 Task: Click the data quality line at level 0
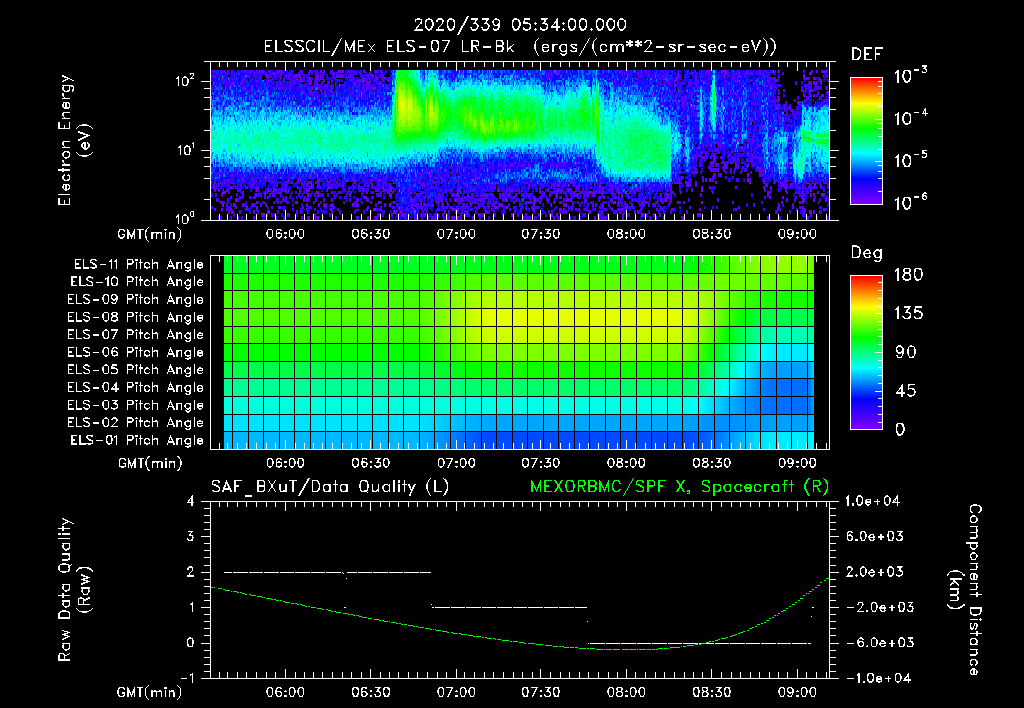click(699, 643)
